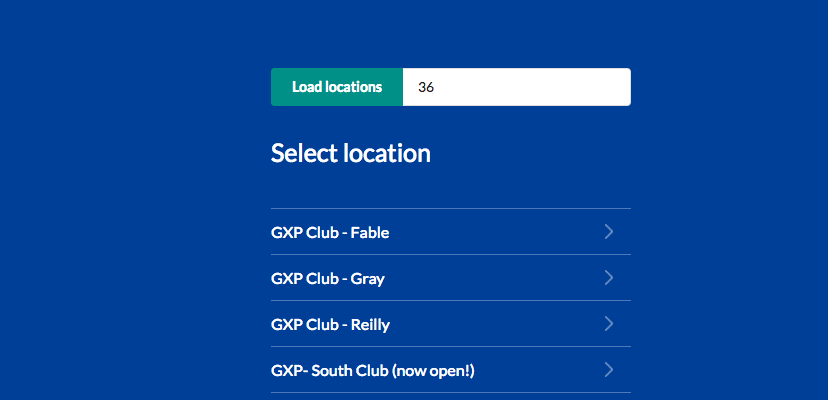Pick the GXP Club - Reilly location

[x=451, y=324]
